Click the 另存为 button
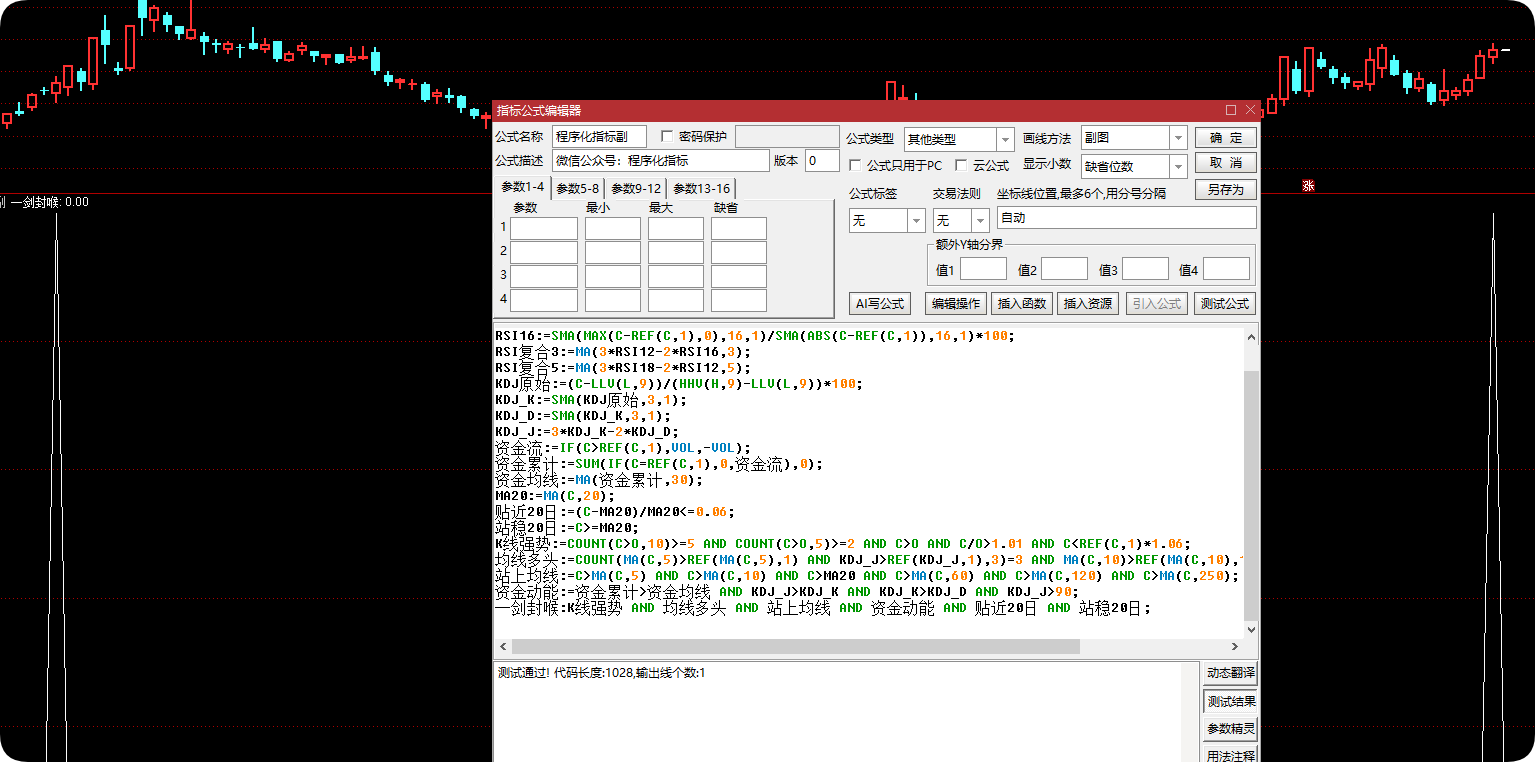The width and height of the screenshot is (1535, 762). (x=1225, y=189)
